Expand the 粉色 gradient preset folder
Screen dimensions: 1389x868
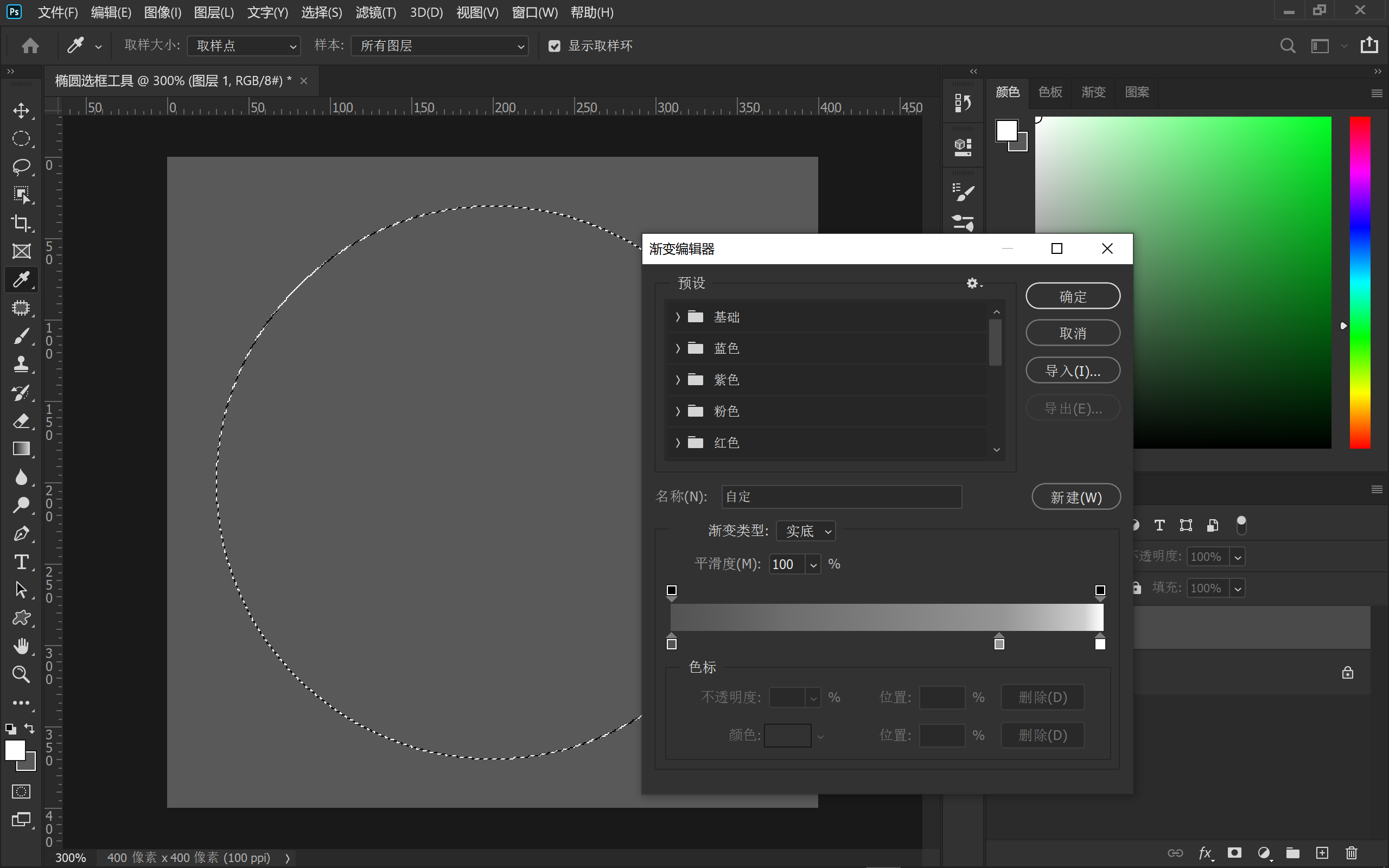click(x=677, y=411)
